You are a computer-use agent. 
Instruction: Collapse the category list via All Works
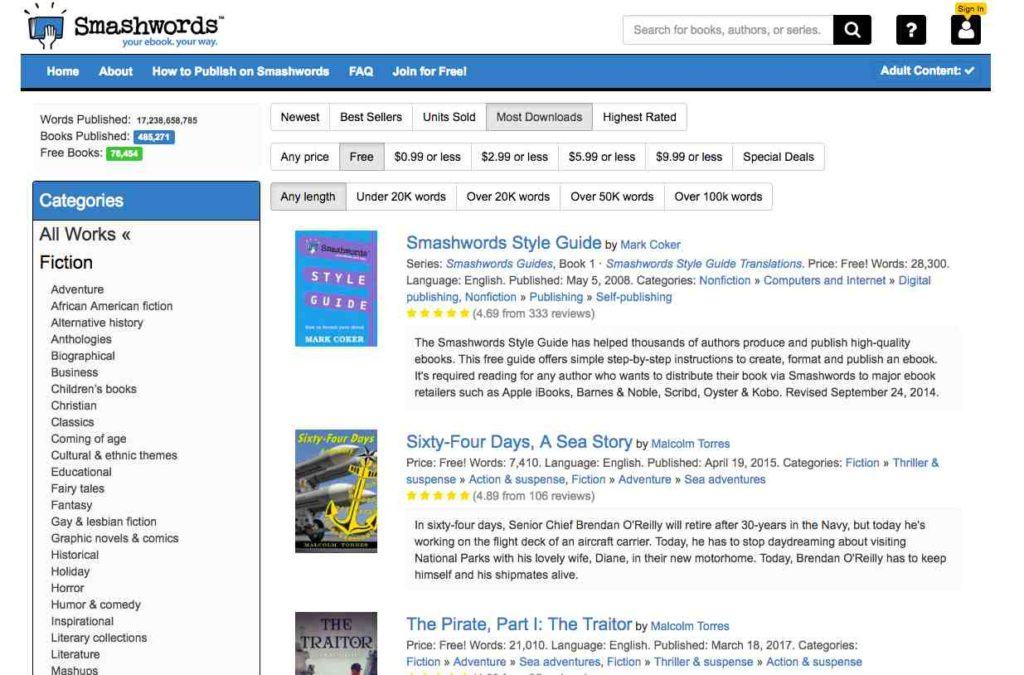click(x=85, y=234)
